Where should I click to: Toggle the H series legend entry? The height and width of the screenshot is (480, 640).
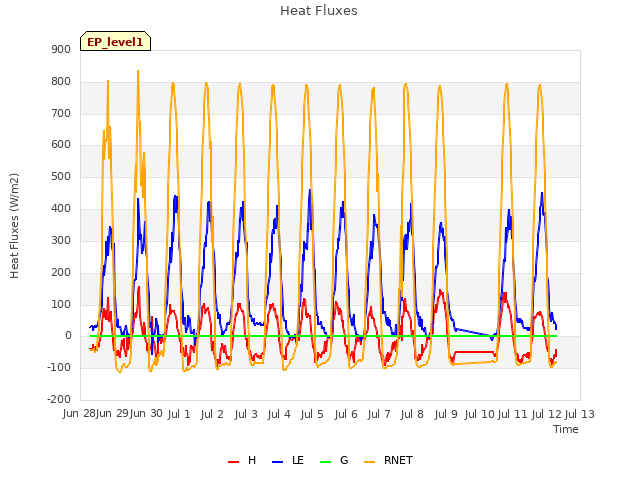click(242, 460)
